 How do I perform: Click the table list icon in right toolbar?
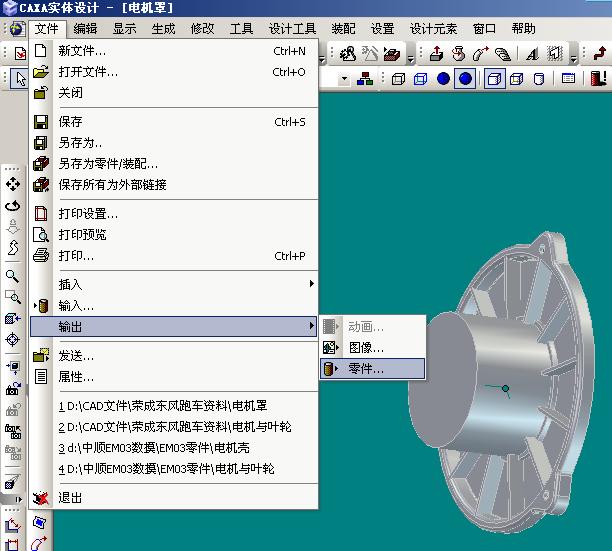click(x=568, y=79)
